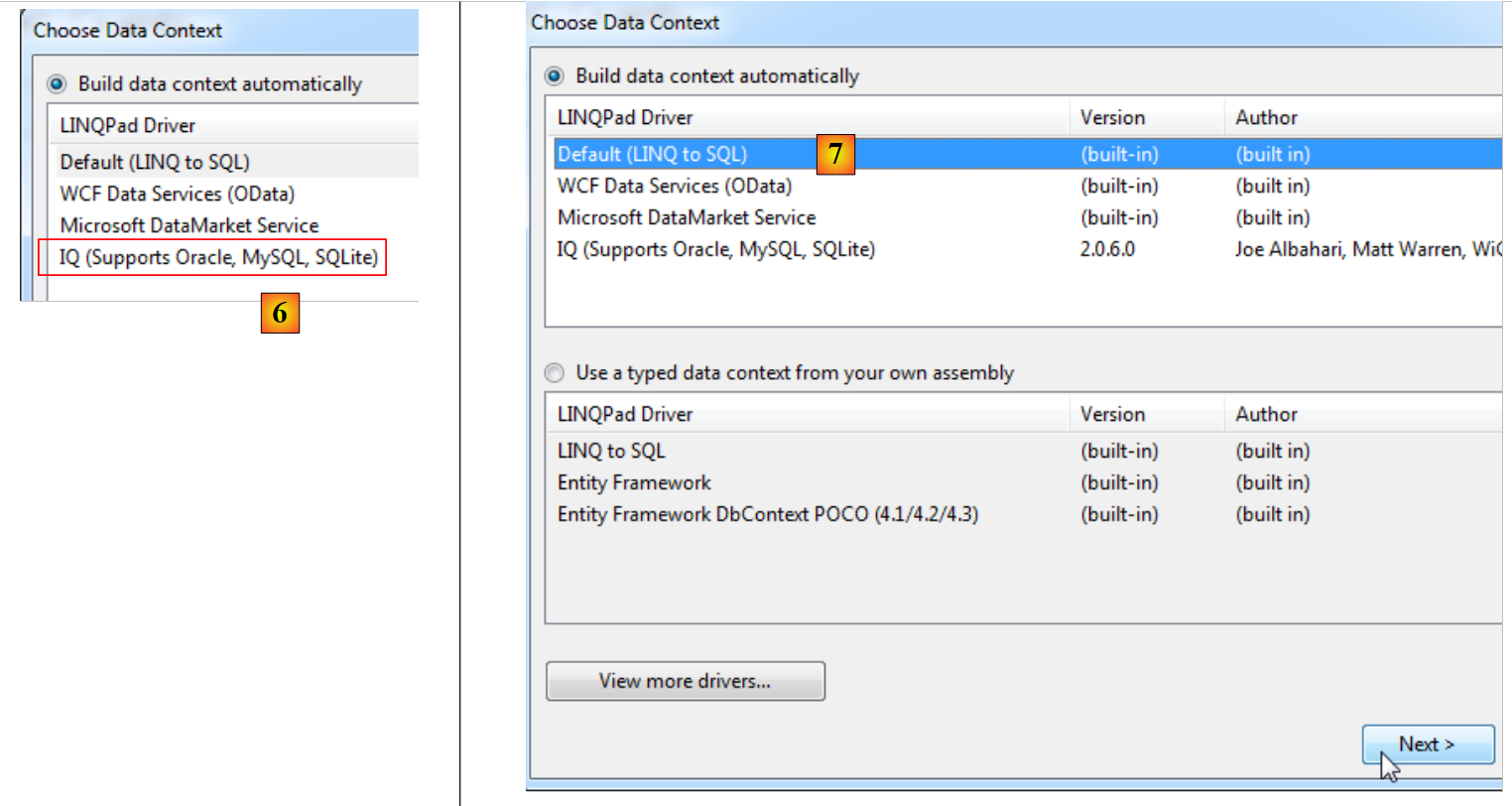
Task: Pick the LINQ to SQL typed driver
Action: click(611, 452)
